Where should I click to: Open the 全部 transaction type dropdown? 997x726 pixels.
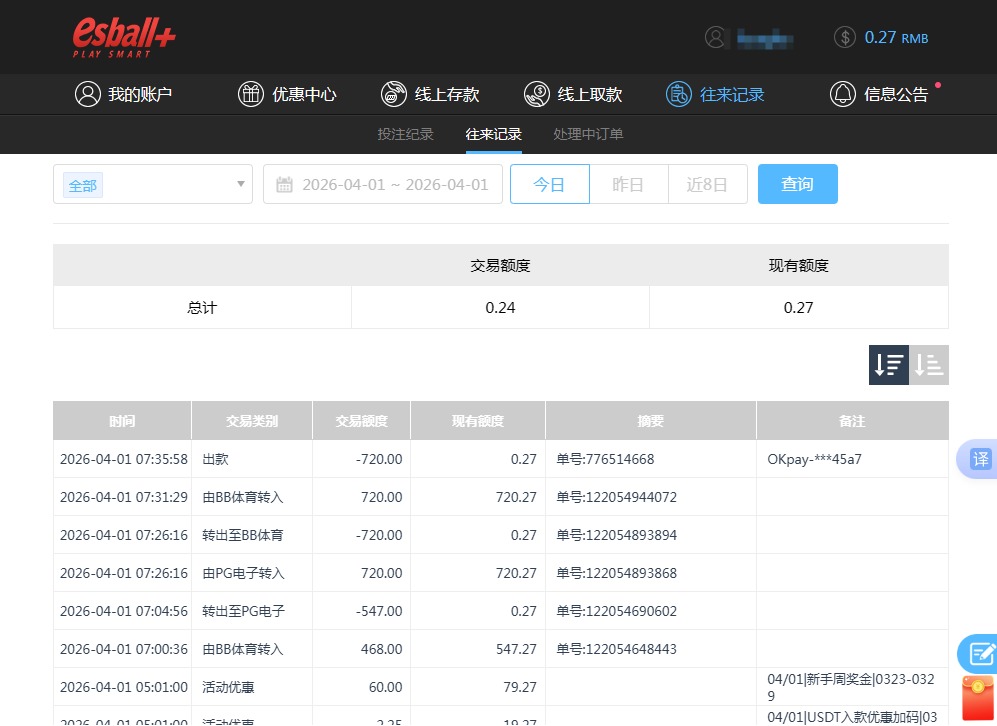[x=152, y=184]
